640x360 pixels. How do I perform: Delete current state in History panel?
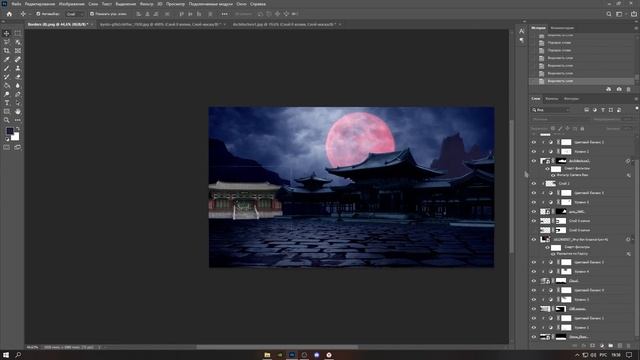tap(629, 89)
